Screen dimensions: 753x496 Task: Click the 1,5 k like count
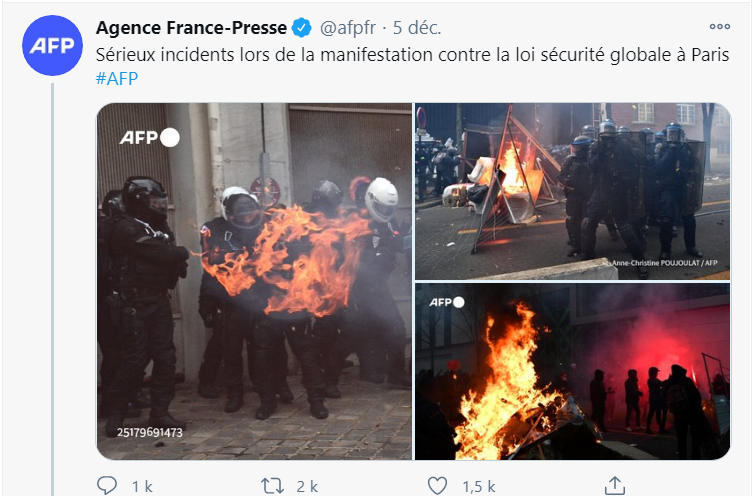coord(479,487)
